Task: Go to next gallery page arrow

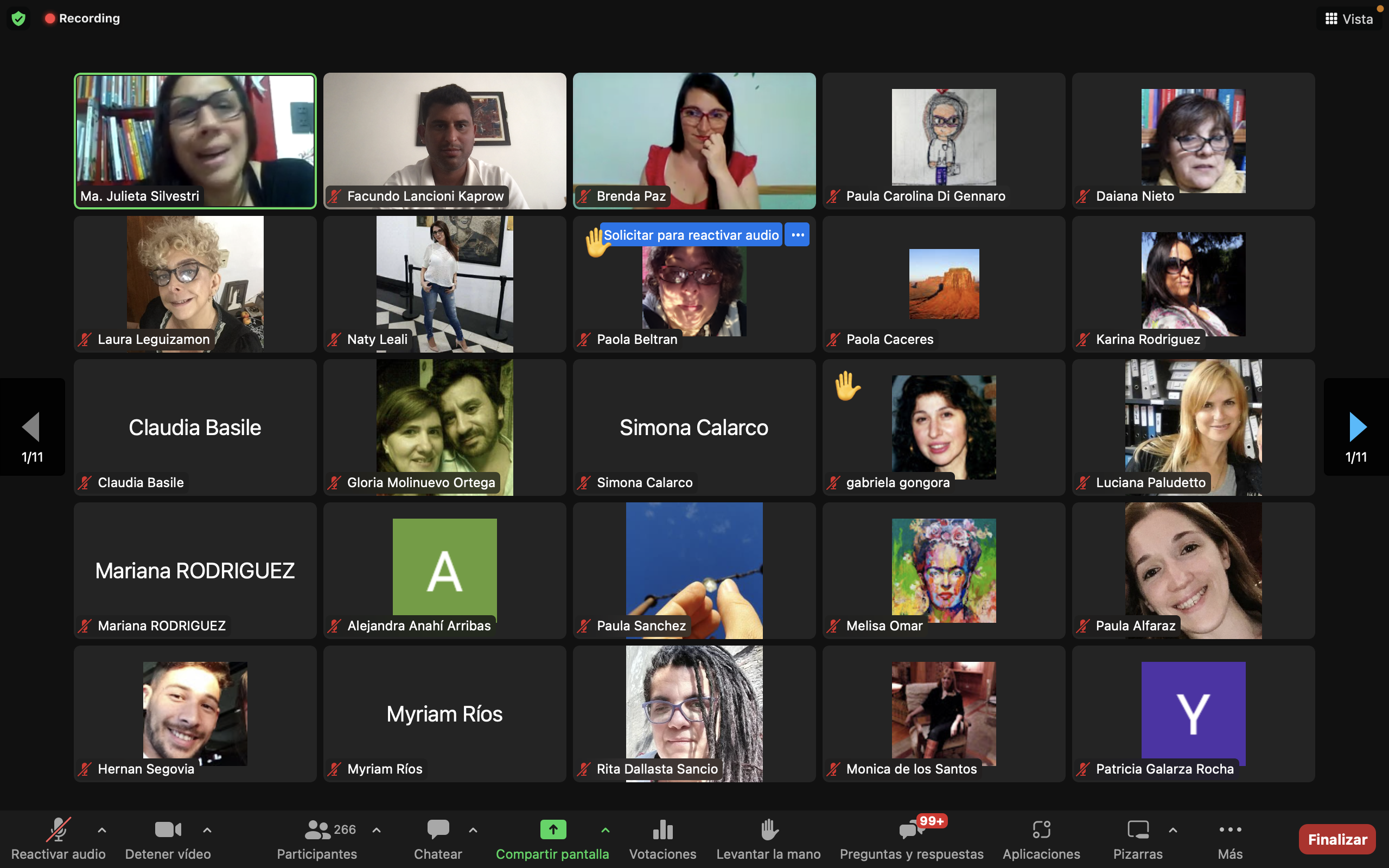Action: coord(1356,426)
